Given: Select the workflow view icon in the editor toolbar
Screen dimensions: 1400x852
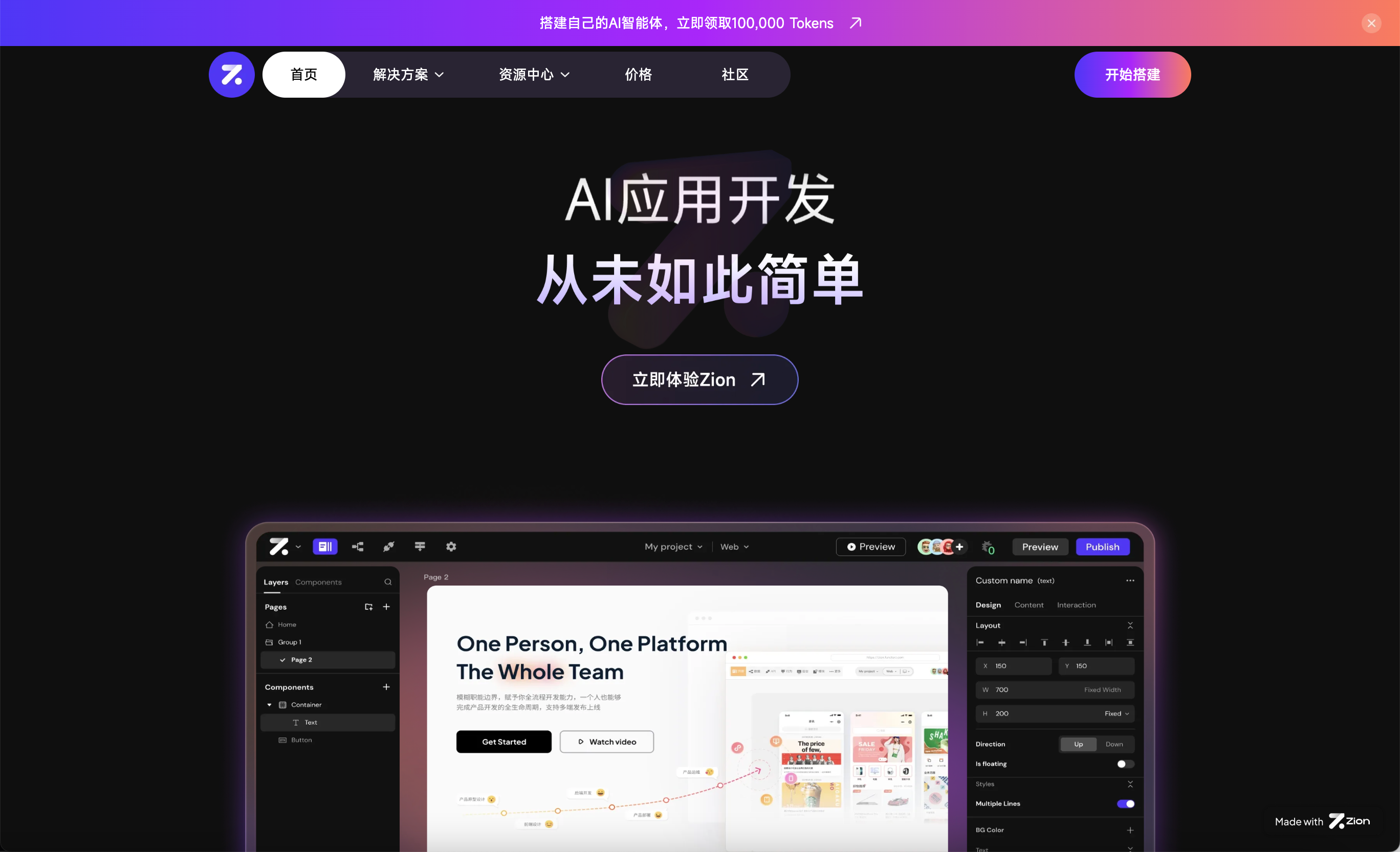Looking at the screenshot, I should [x=357, y=546].
